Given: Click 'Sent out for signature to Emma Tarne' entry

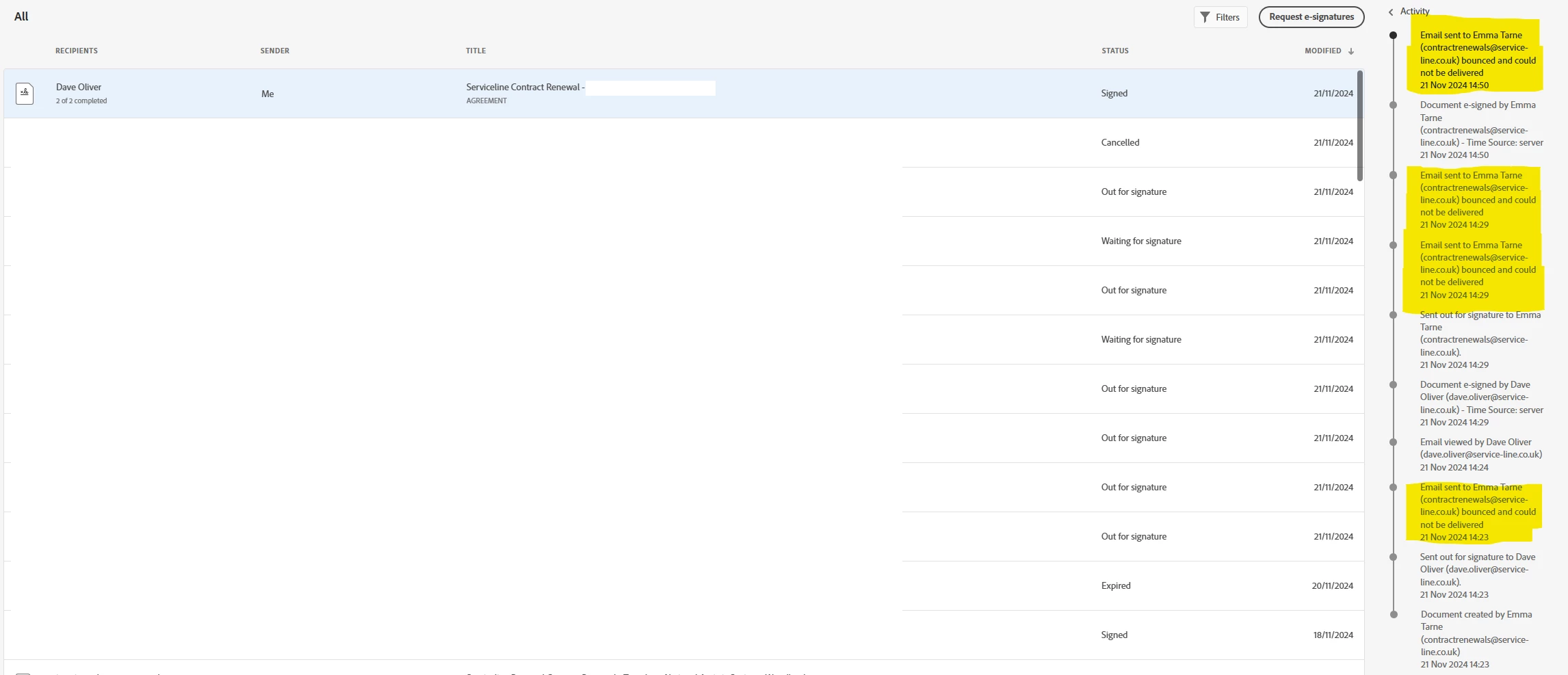Looking at the screenshot, I should coord(1480,340).
